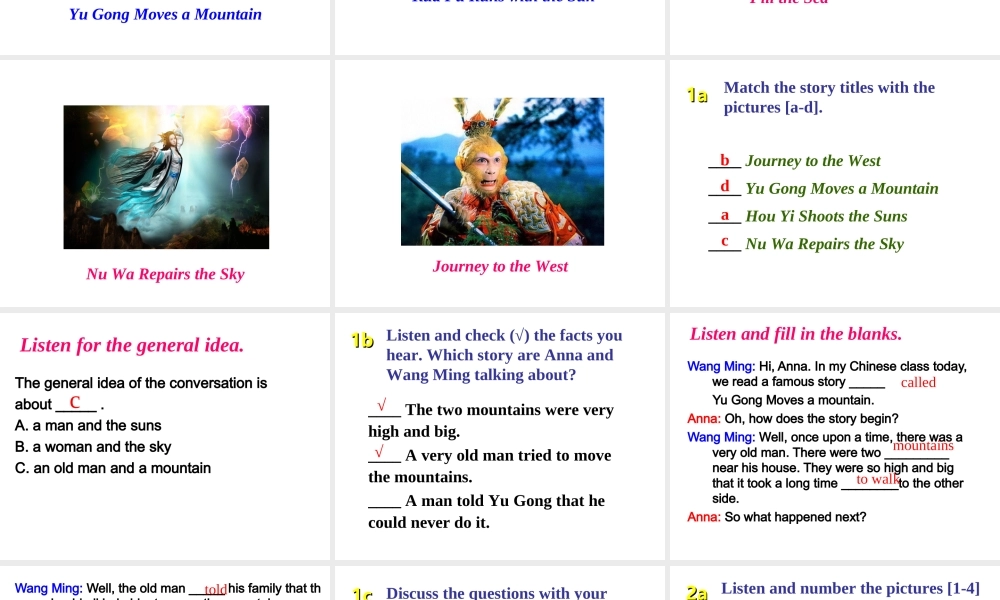Click the title 'Yu Gong Moves a Mountain' in blue
Image resolution: width=1000 pixels, height=600 pixels.
[x=165, y=15]
